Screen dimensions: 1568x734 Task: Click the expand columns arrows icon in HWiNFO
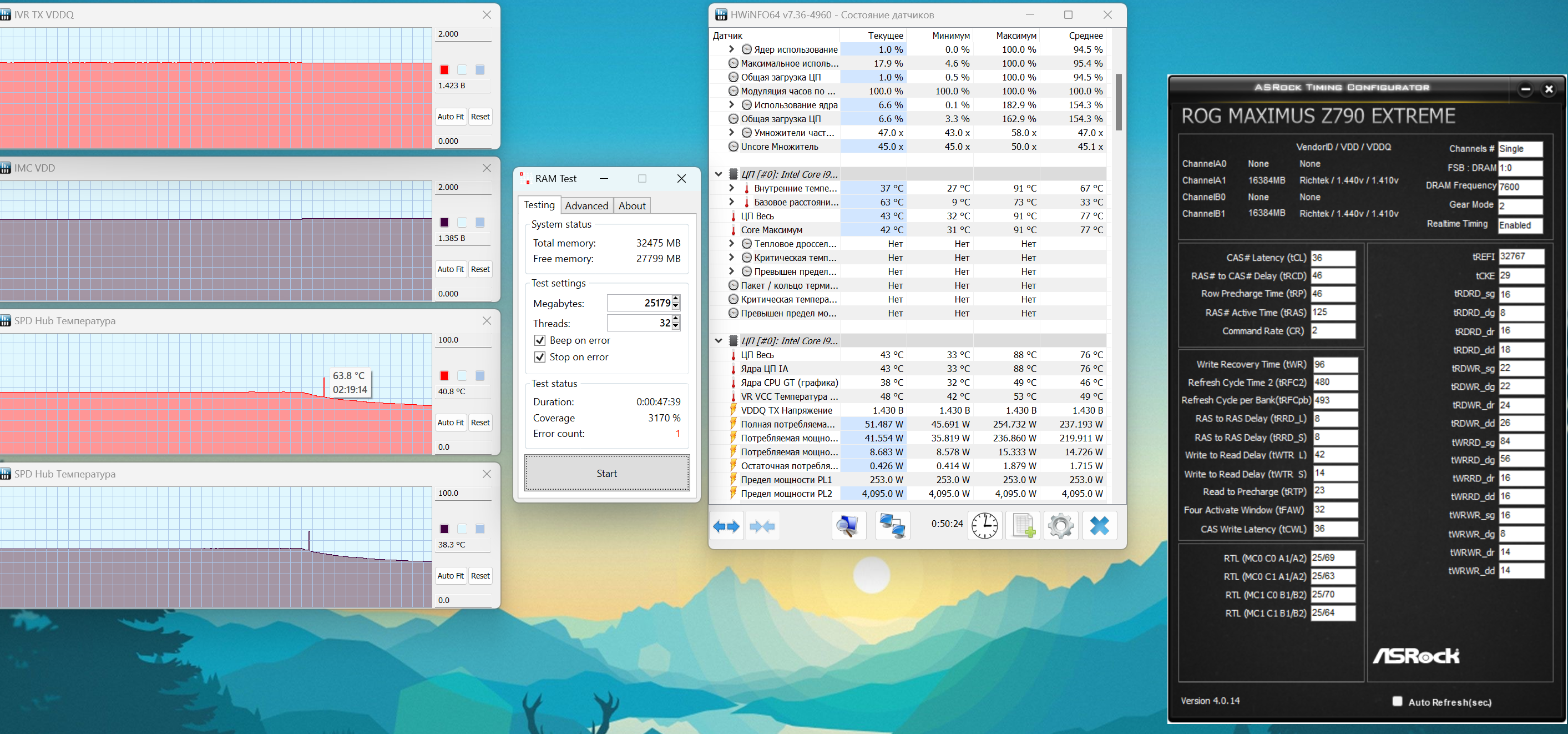pyautogui.click(x=726, y=526)
